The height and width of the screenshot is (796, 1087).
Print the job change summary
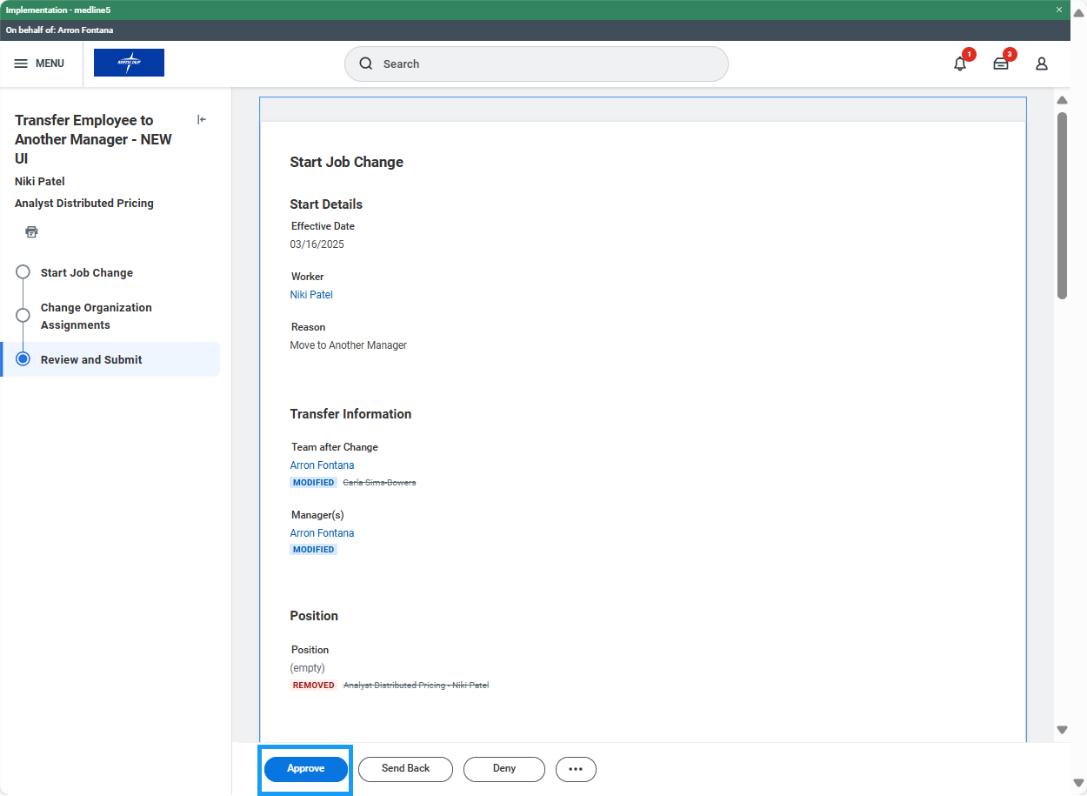tap(31, 231)
